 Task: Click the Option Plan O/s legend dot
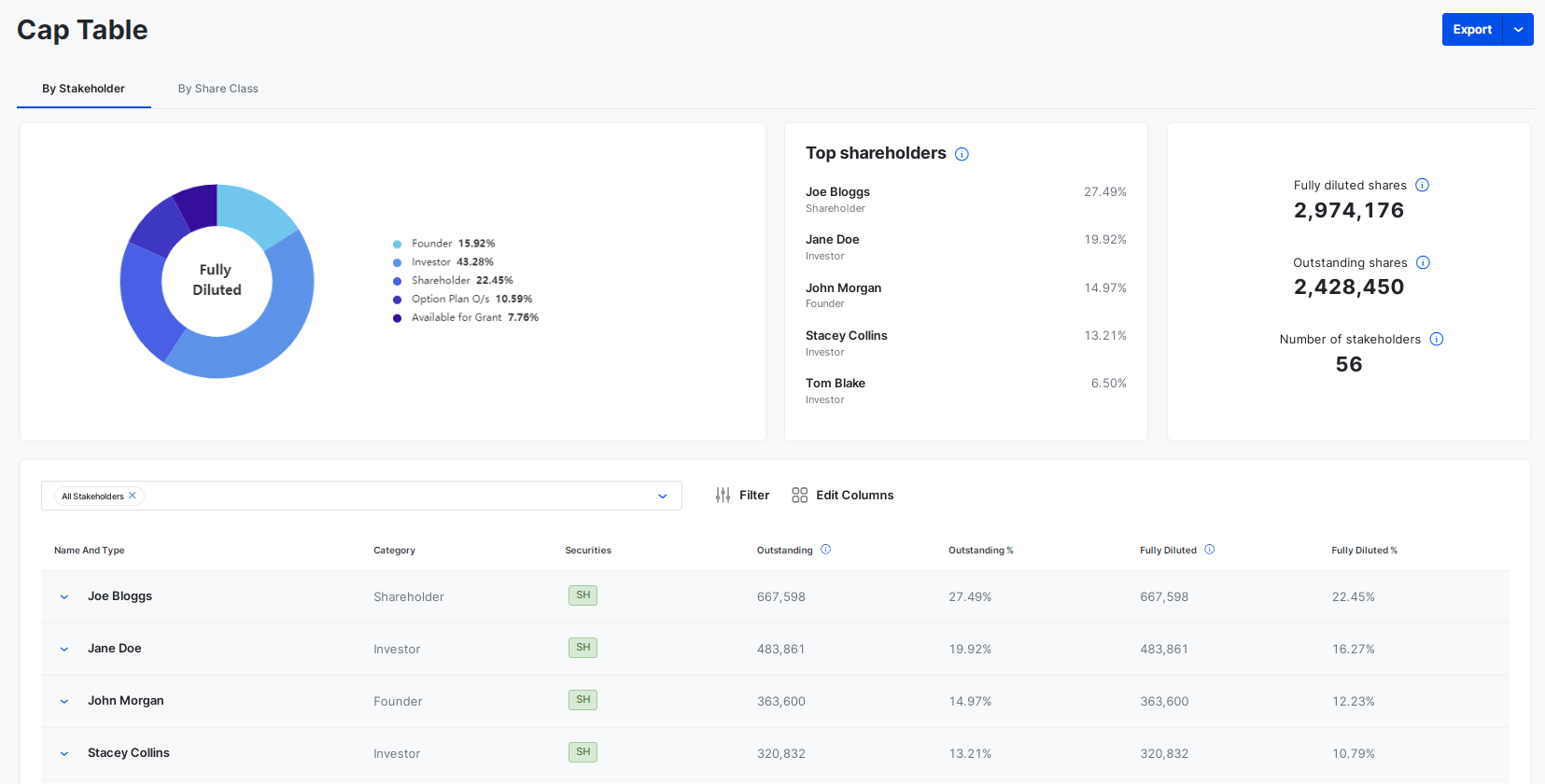click(397, 300)
